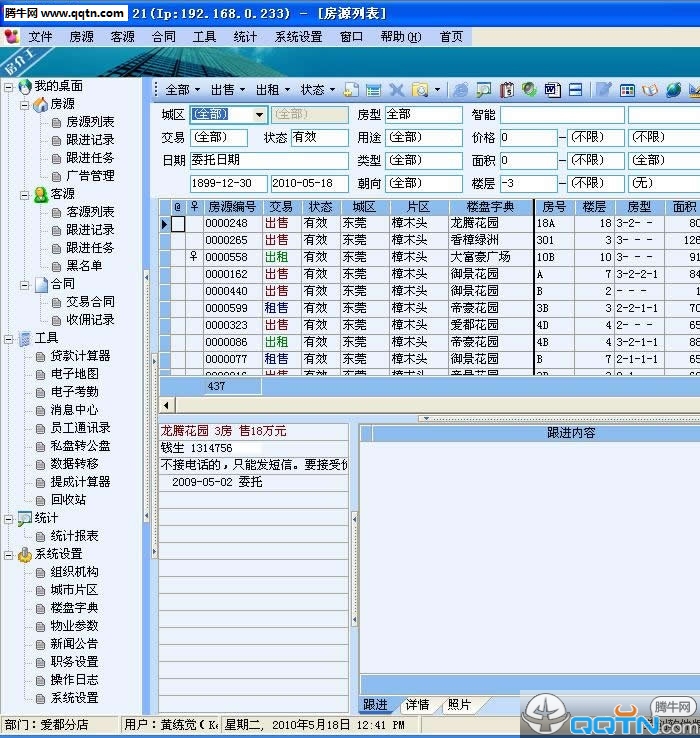Click the icon beside 系统设置 tree node
Viewport: 700px width, 738px height.
point(25,554)
